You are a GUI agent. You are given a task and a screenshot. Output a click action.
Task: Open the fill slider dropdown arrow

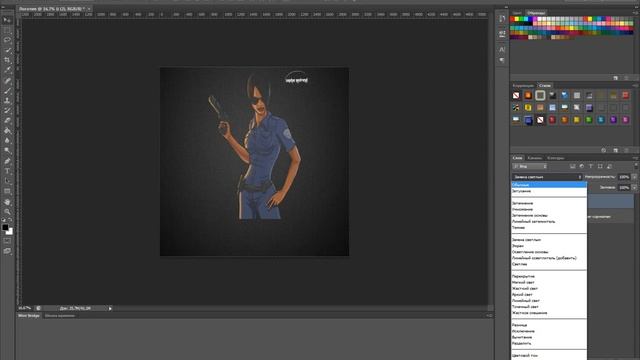[634, 187]
